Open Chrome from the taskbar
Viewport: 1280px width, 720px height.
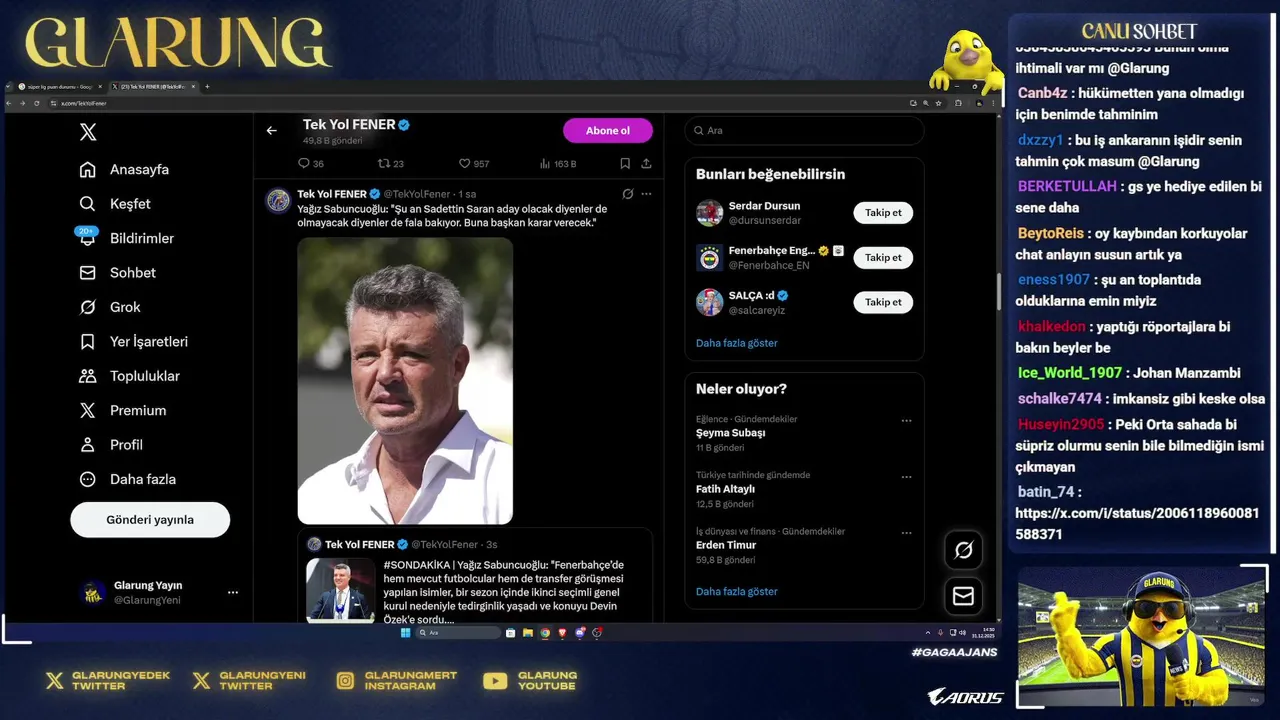click(x=545, y=633)
